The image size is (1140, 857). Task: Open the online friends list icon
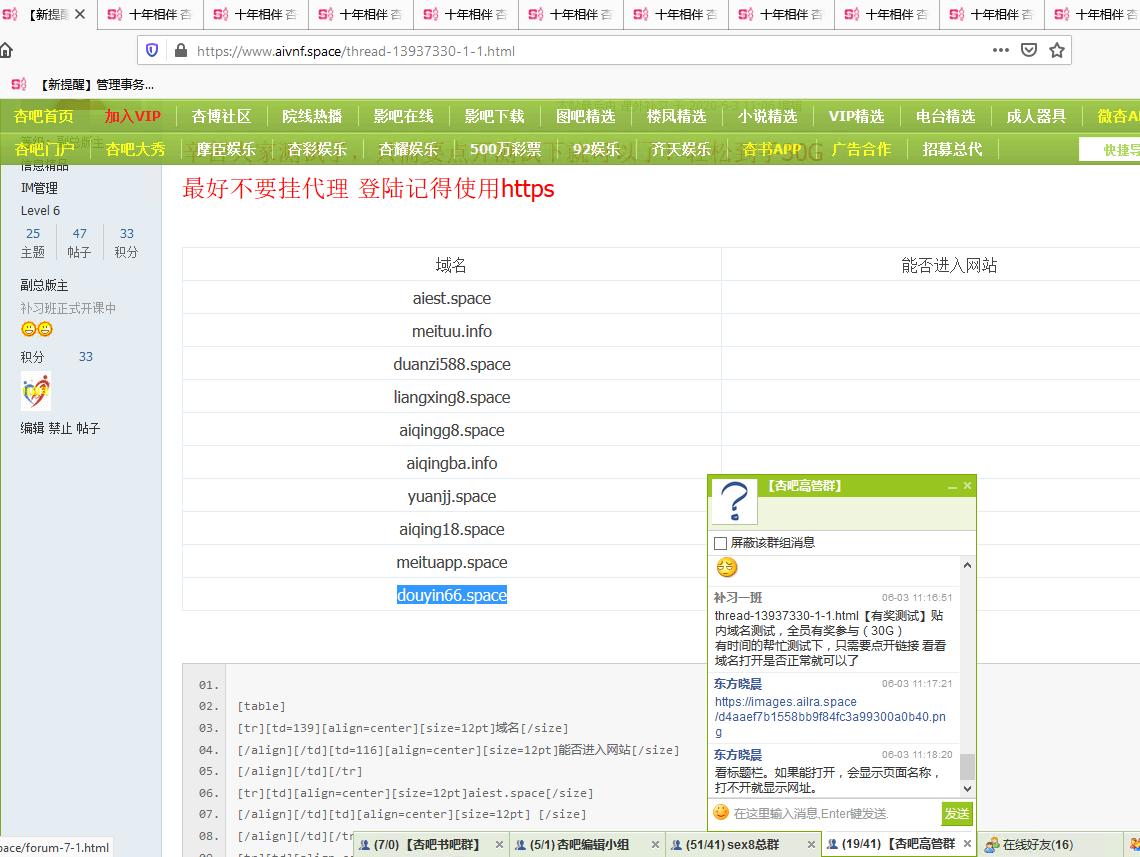click(991, 845)
